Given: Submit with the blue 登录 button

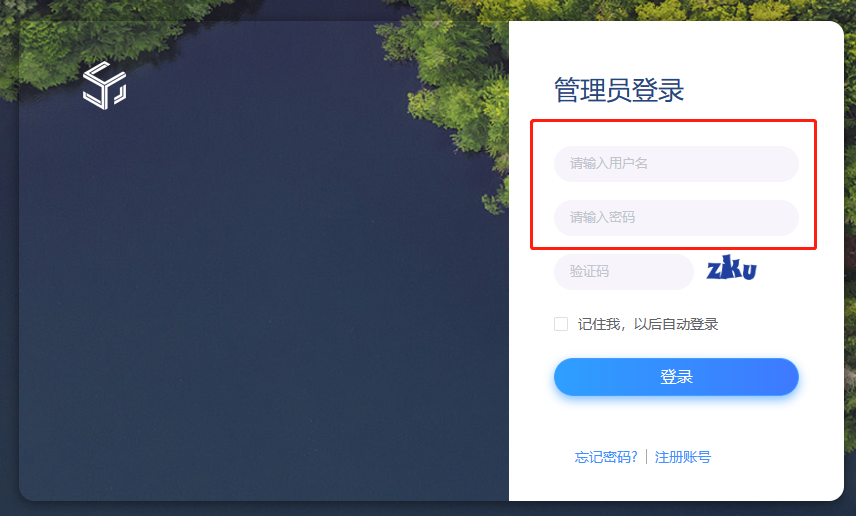Looking at the screenshot, I should [x=676, y=377].
